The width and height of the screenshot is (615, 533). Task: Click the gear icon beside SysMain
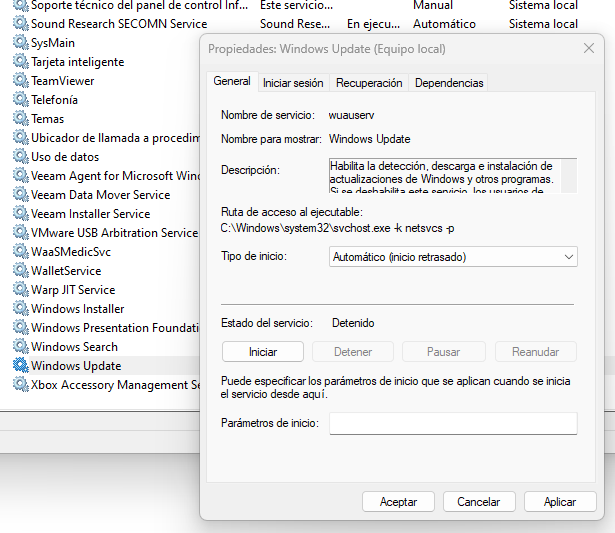(x=21, y=42)
